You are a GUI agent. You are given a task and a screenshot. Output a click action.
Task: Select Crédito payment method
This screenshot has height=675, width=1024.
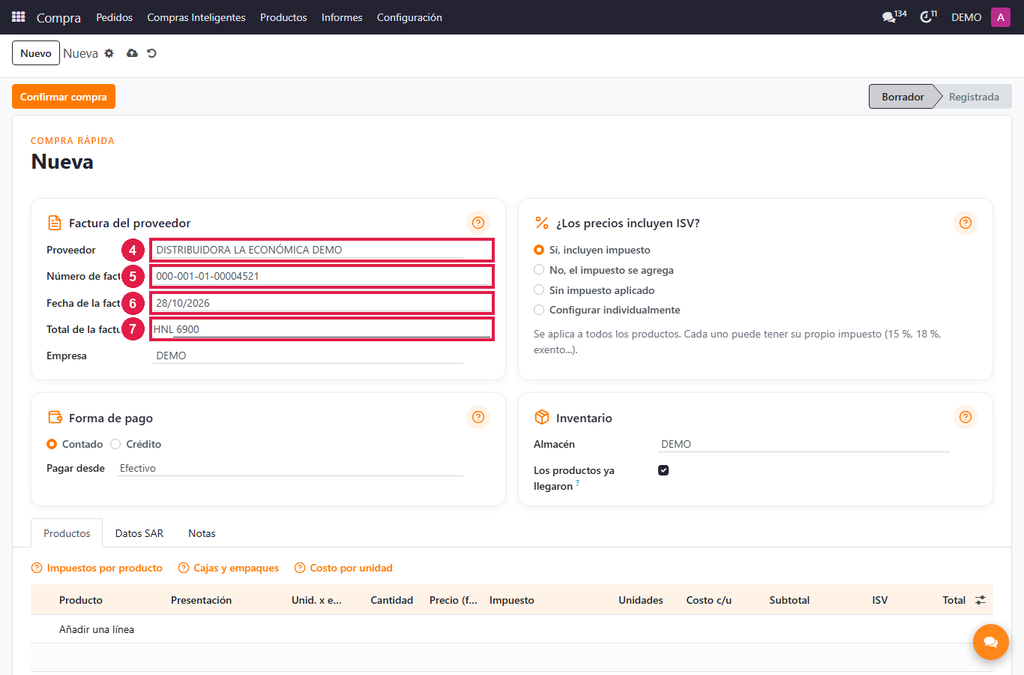click(x=116, y=444)
